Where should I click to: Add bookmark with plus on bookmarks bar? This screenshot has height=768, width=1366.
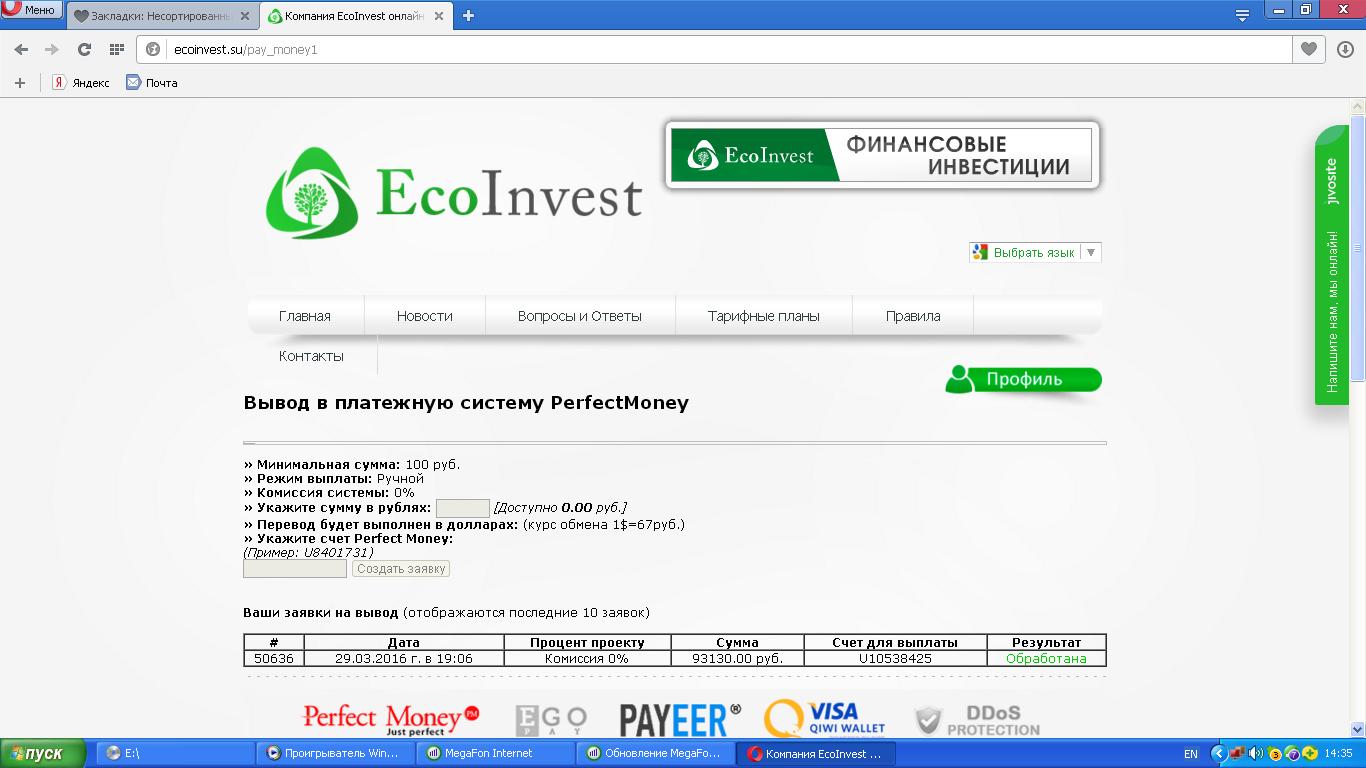click(x=19, y=83)
